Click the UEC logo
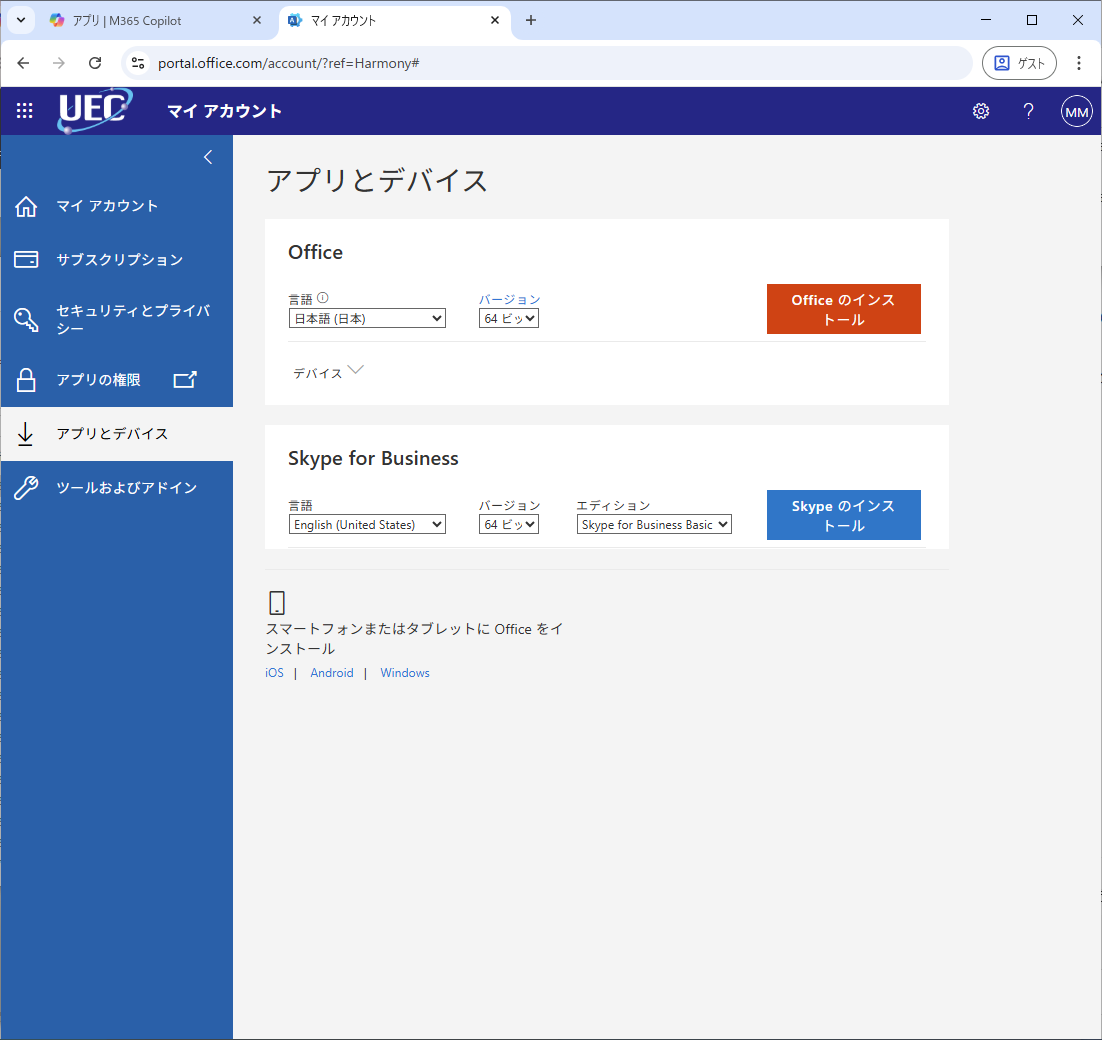The width and height of the screenshot is (1102, 1040). [94, 111]
